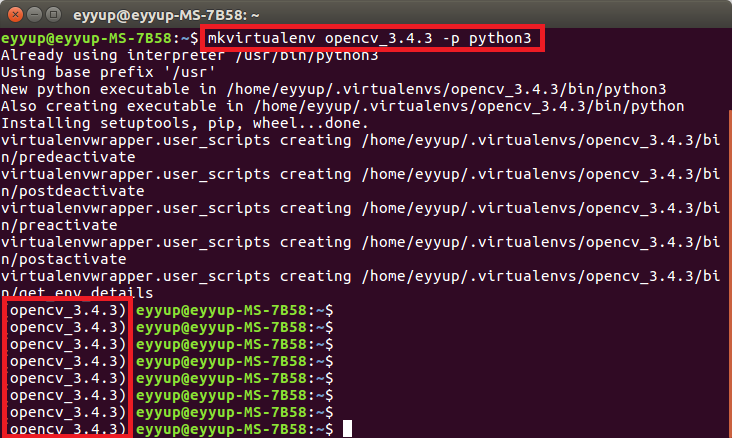Click the terminal's vertical scrollbar
Viewport: 732px width, 438px height.
730,273
